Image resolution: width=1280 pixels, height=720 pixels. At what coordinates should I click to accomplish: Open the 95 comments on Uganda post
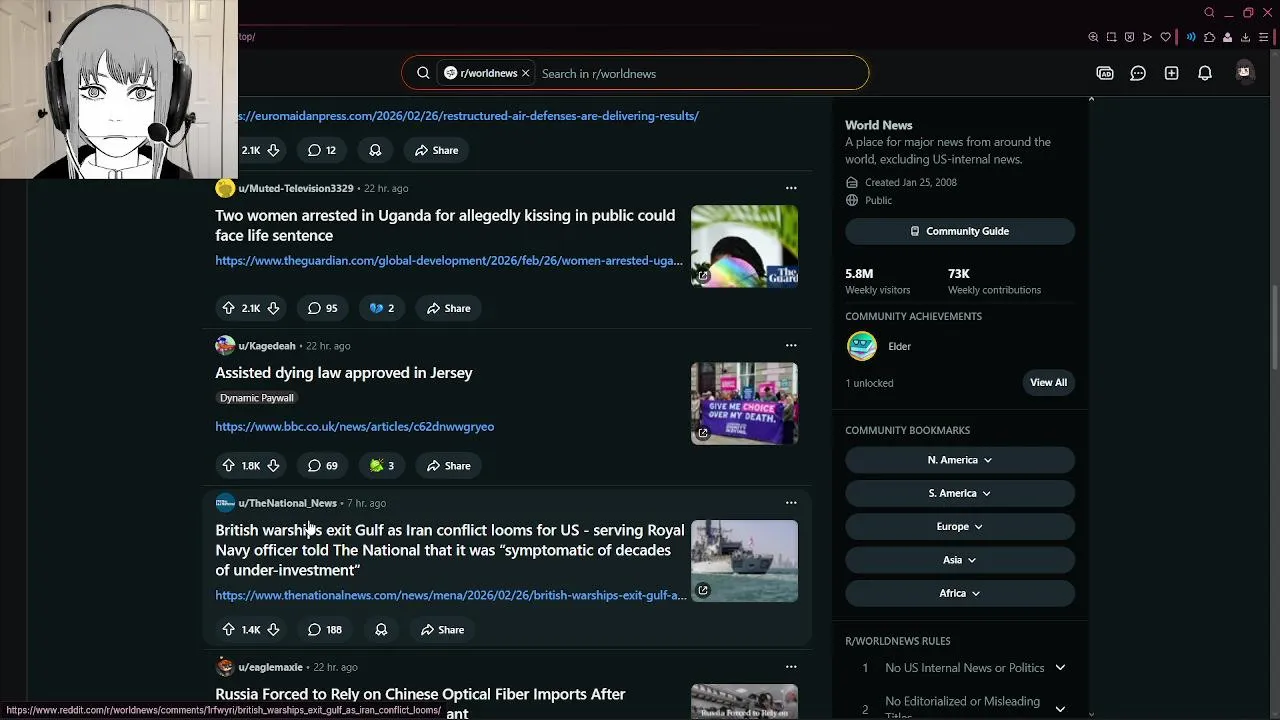coord(323,308)
